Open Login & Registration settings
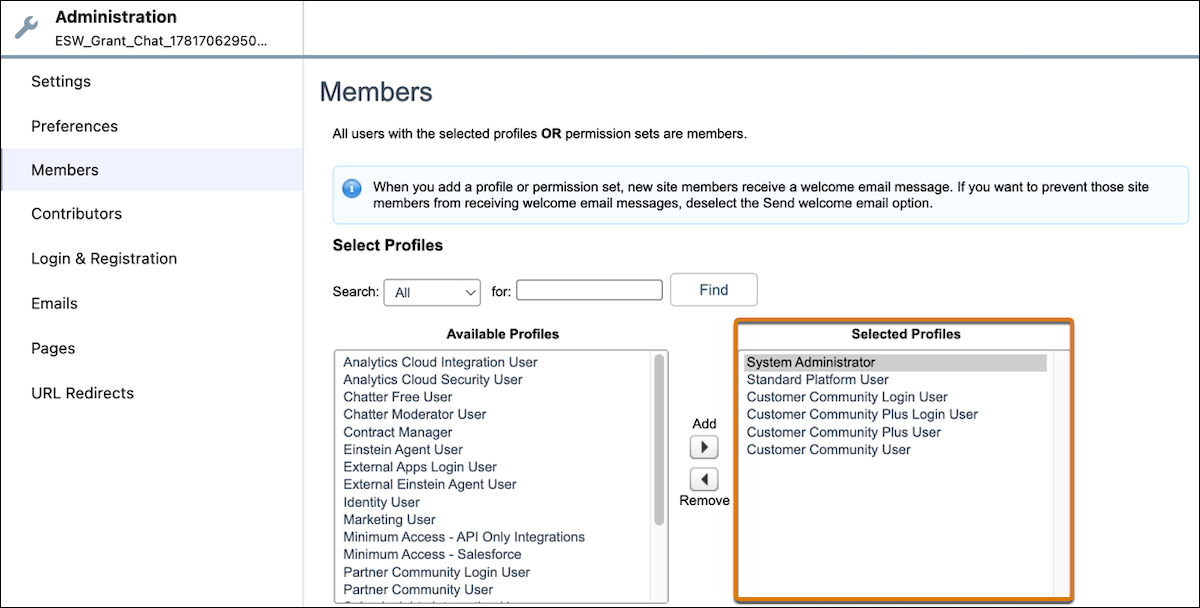This screenshot has width=1200, height=608. coord(104,258)
